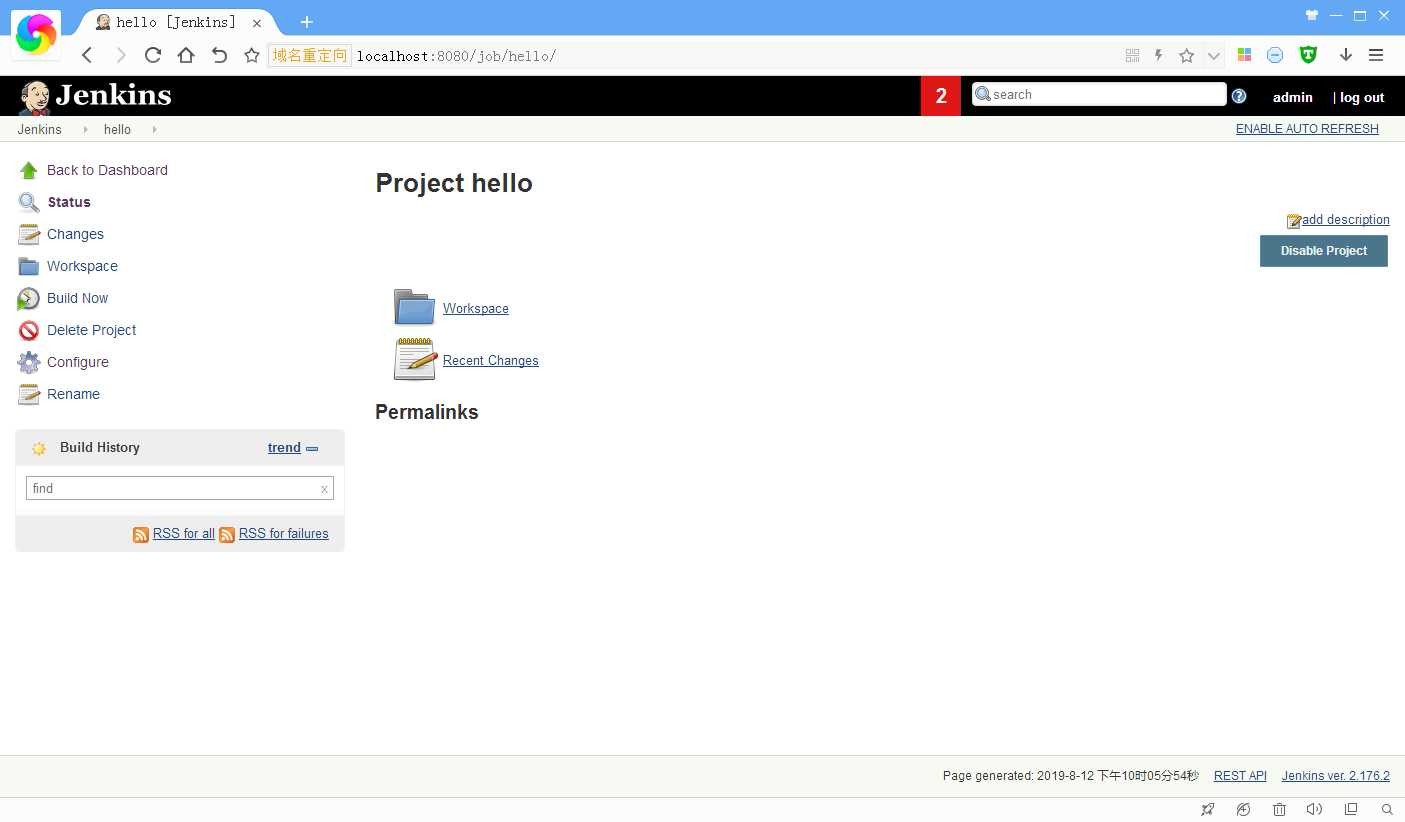The image size is (1405, 822).
Task: Click the lightning speed-mode icon in address bar
Action: click(1159, 55)
